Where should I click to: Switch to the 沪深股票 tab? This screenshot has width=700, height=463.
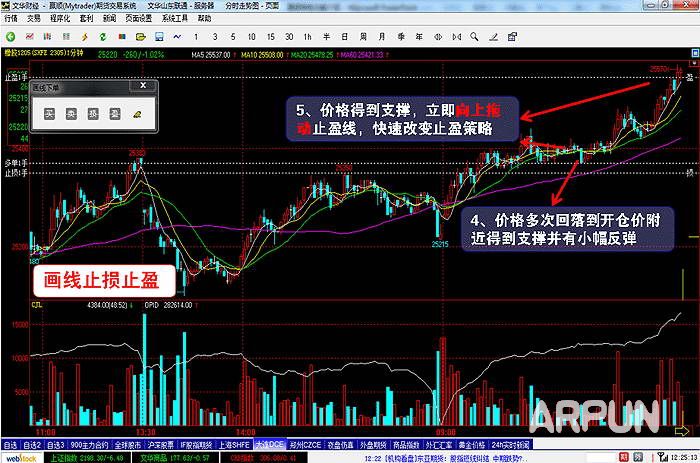pos(161,445)
